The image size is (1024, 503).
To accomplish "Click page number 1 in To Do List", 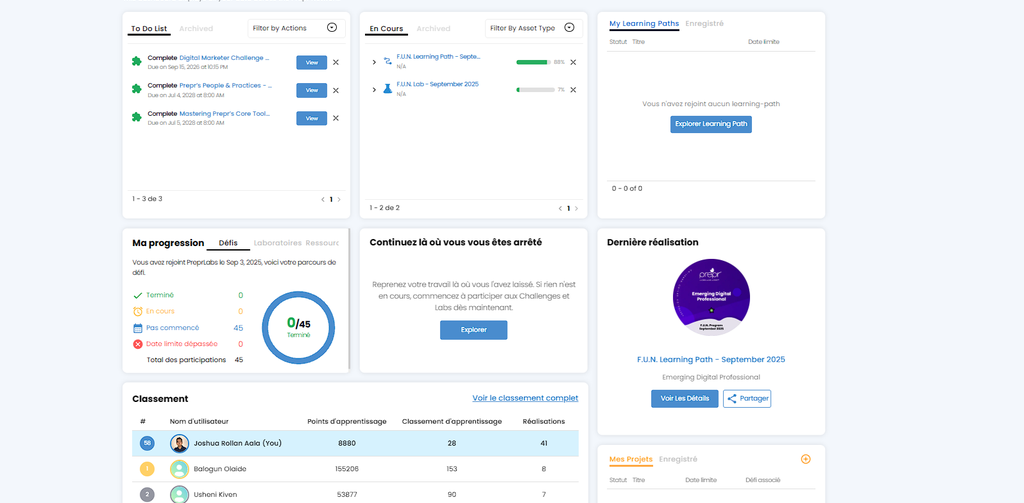I will pyautogui.click(x=330, y=199).
